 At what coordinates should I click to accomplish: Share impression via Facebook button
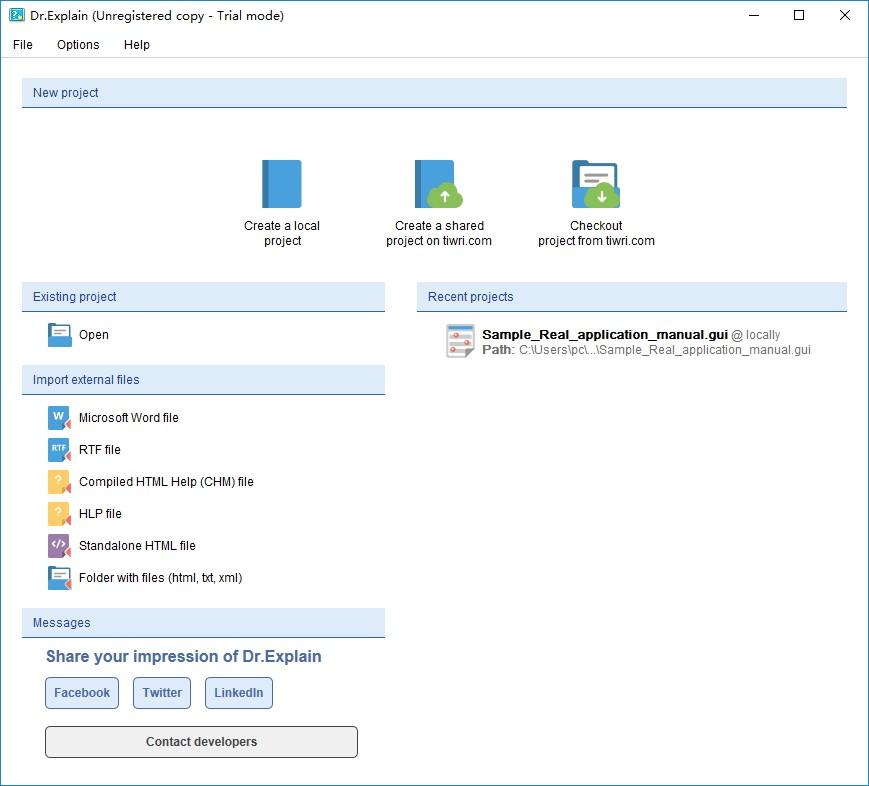82,693
